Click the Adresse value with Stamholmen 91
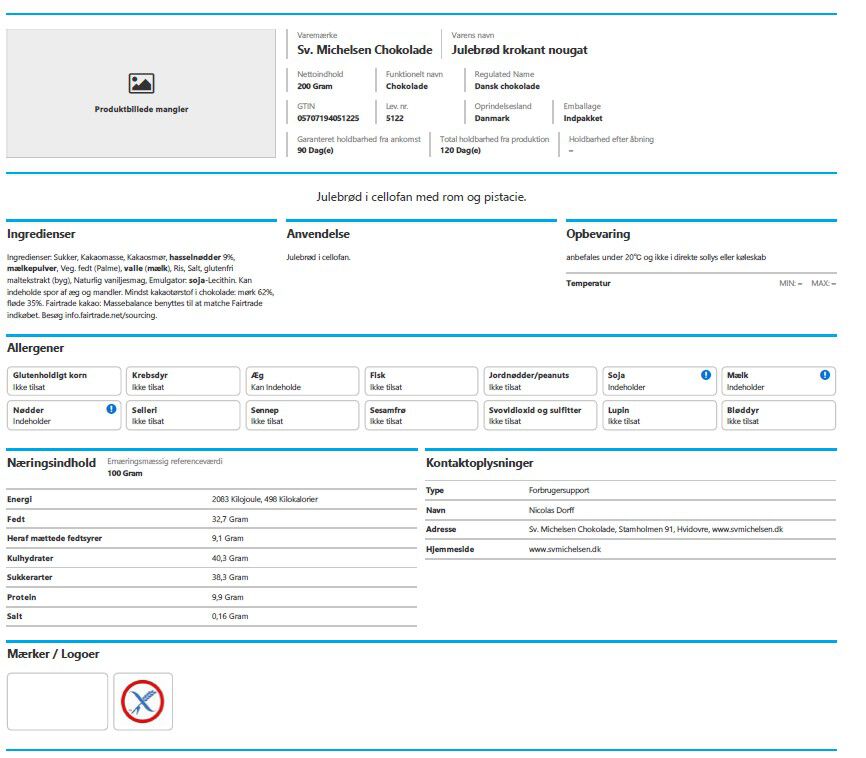This screenshot has width=866, height=758. (656, 529)
